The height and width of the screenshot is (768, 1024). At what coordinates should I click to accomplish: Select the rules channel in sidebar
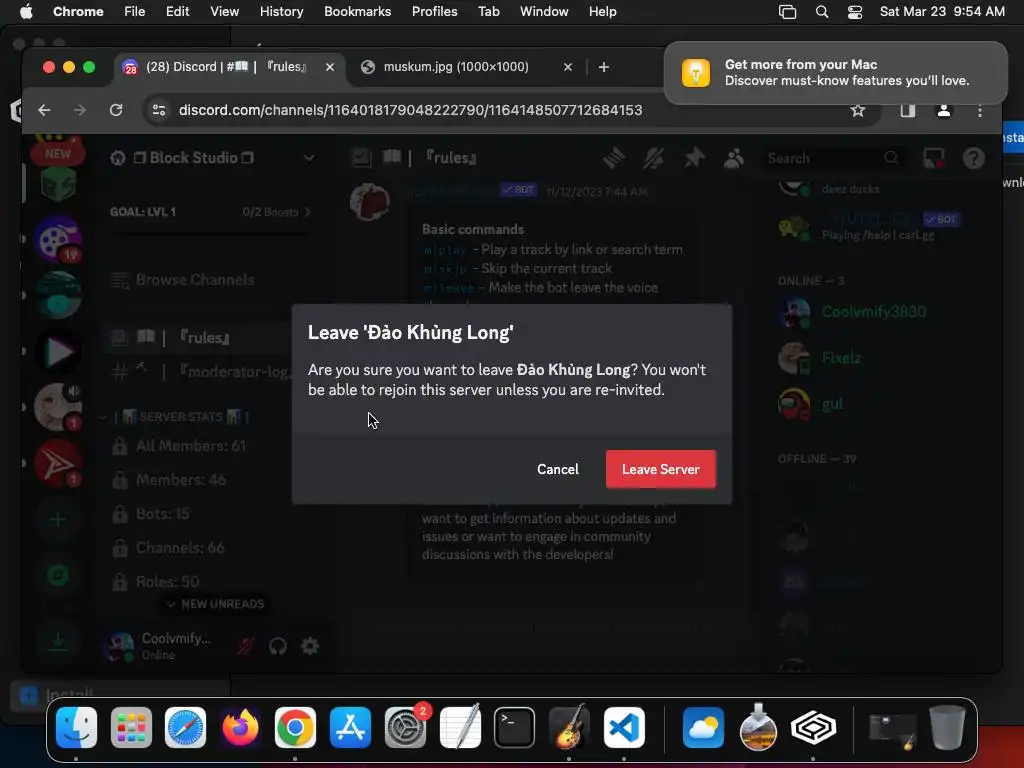tap(196, 338)
